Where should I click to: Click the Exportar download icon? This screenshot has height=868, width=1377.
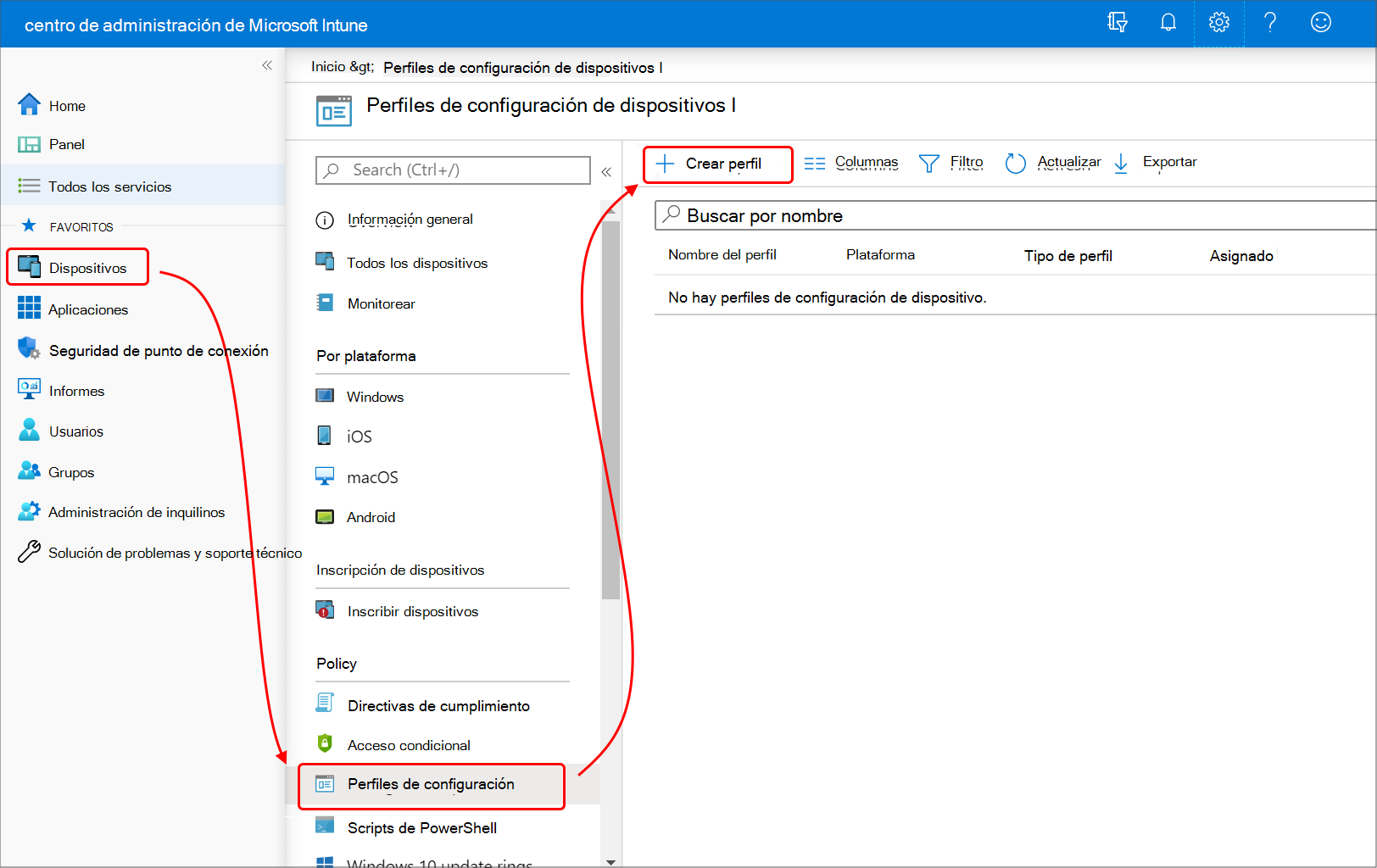pyautogui.click(x=1121, y=163)
